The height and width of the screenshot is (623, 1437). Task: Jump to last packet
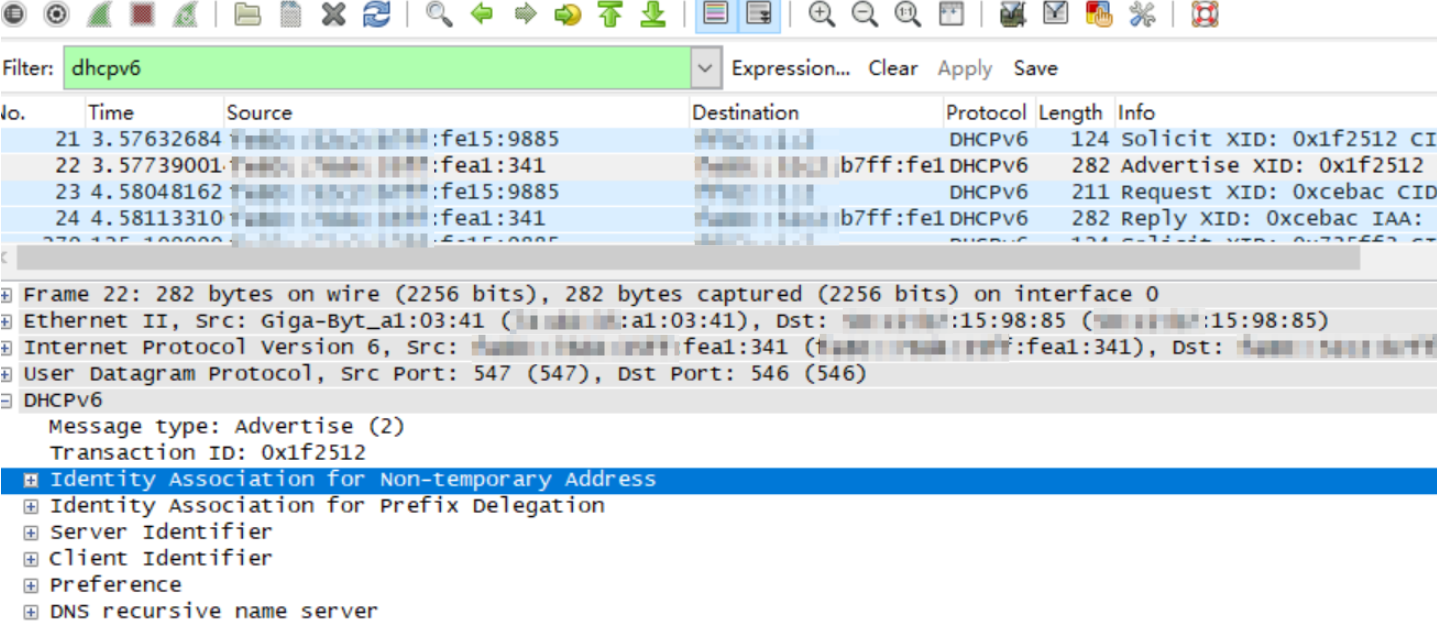point(653,14)
